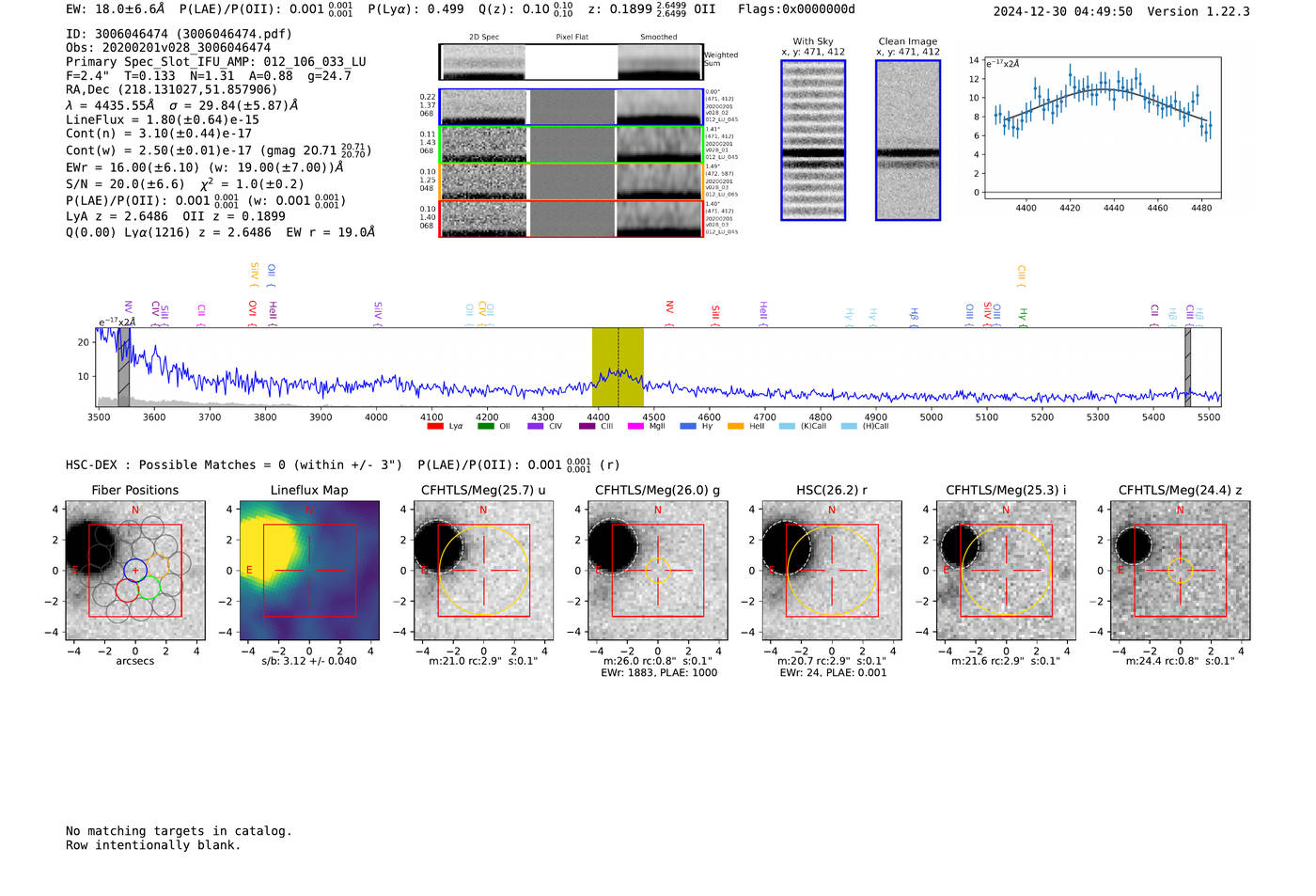This screenshot has height=896, width=1316.
Task: Click the With Sky fiber image
Action: tap(813, 140)
